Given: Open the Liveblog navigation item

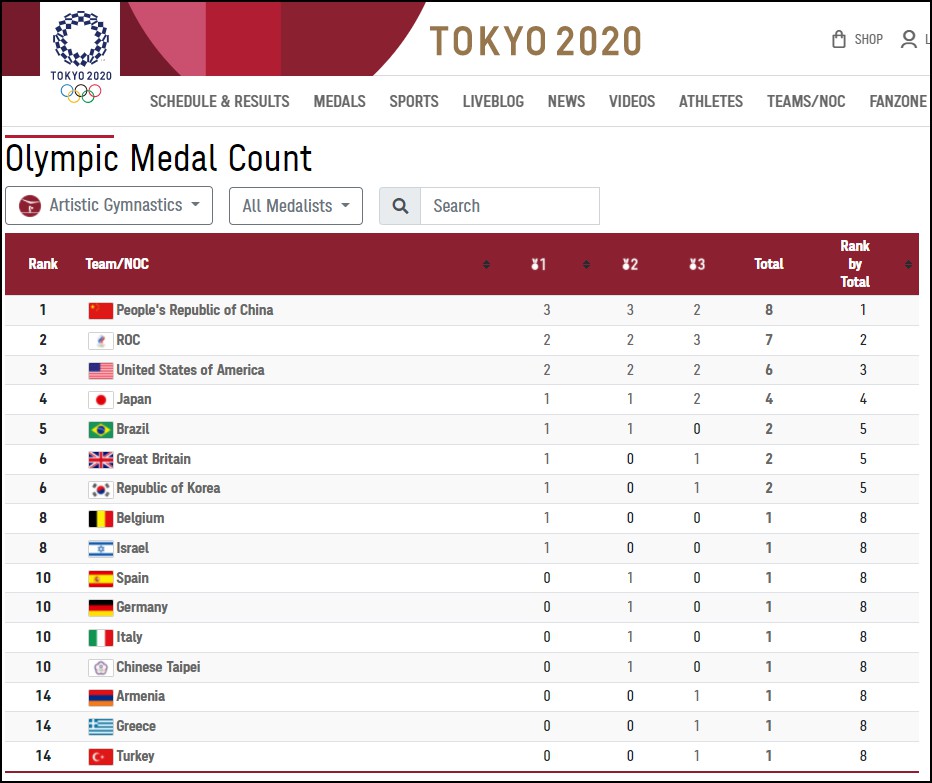Looking at the screenshot, I should click(x=493, y=101).
